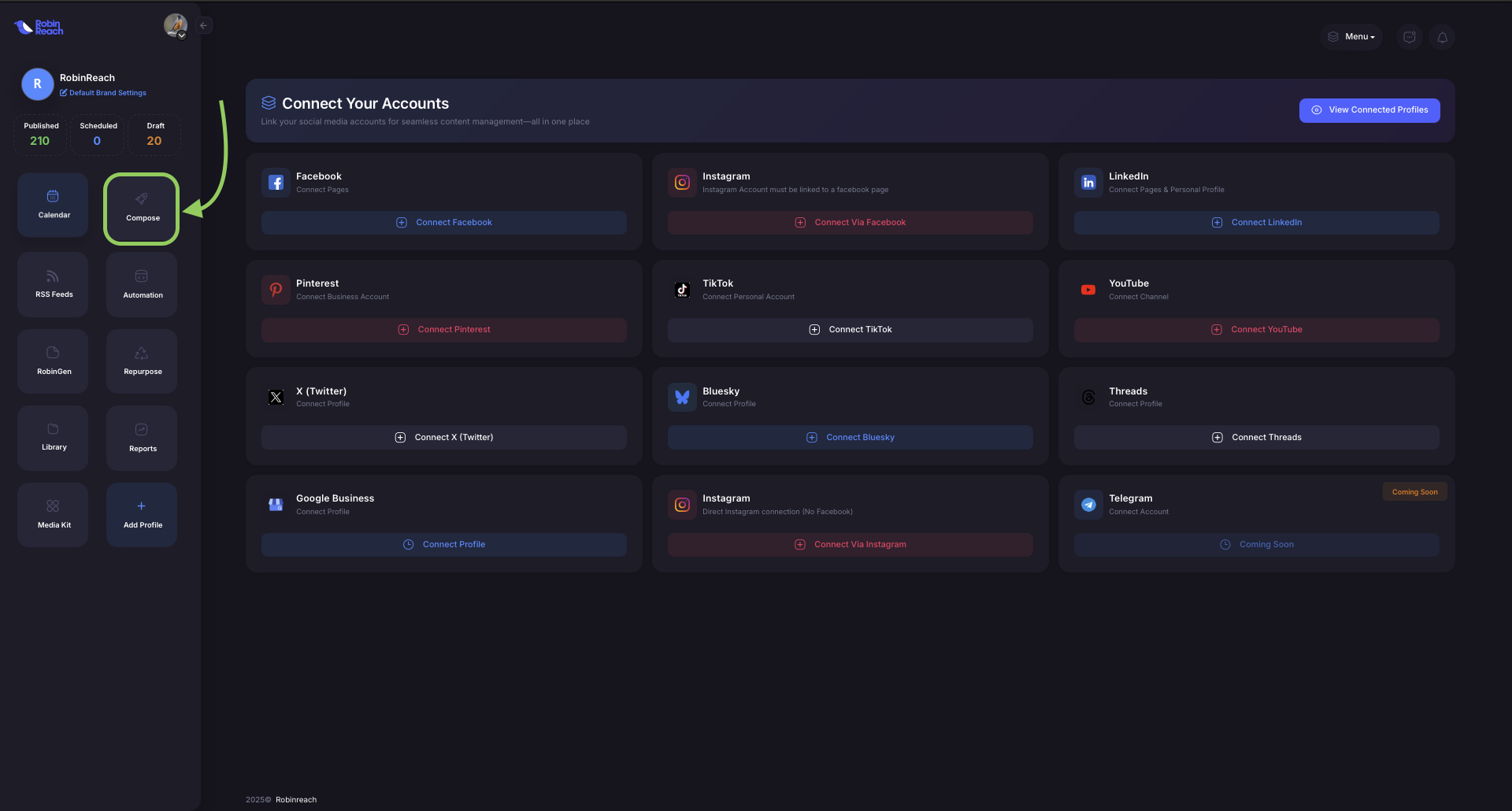Open the Library sidebar tile
1512x811 pixels.
(x=53, y=438)
